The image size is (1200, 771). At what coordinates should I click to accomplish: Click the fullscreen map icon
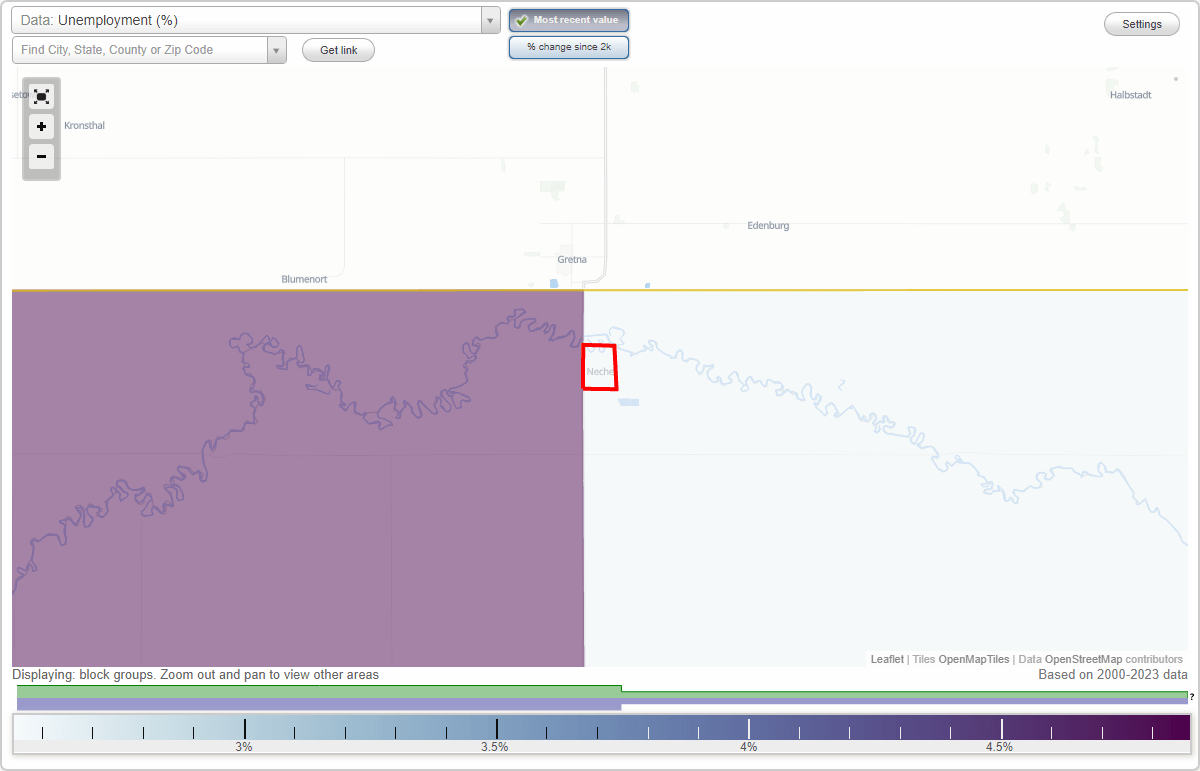click(41, 96)
